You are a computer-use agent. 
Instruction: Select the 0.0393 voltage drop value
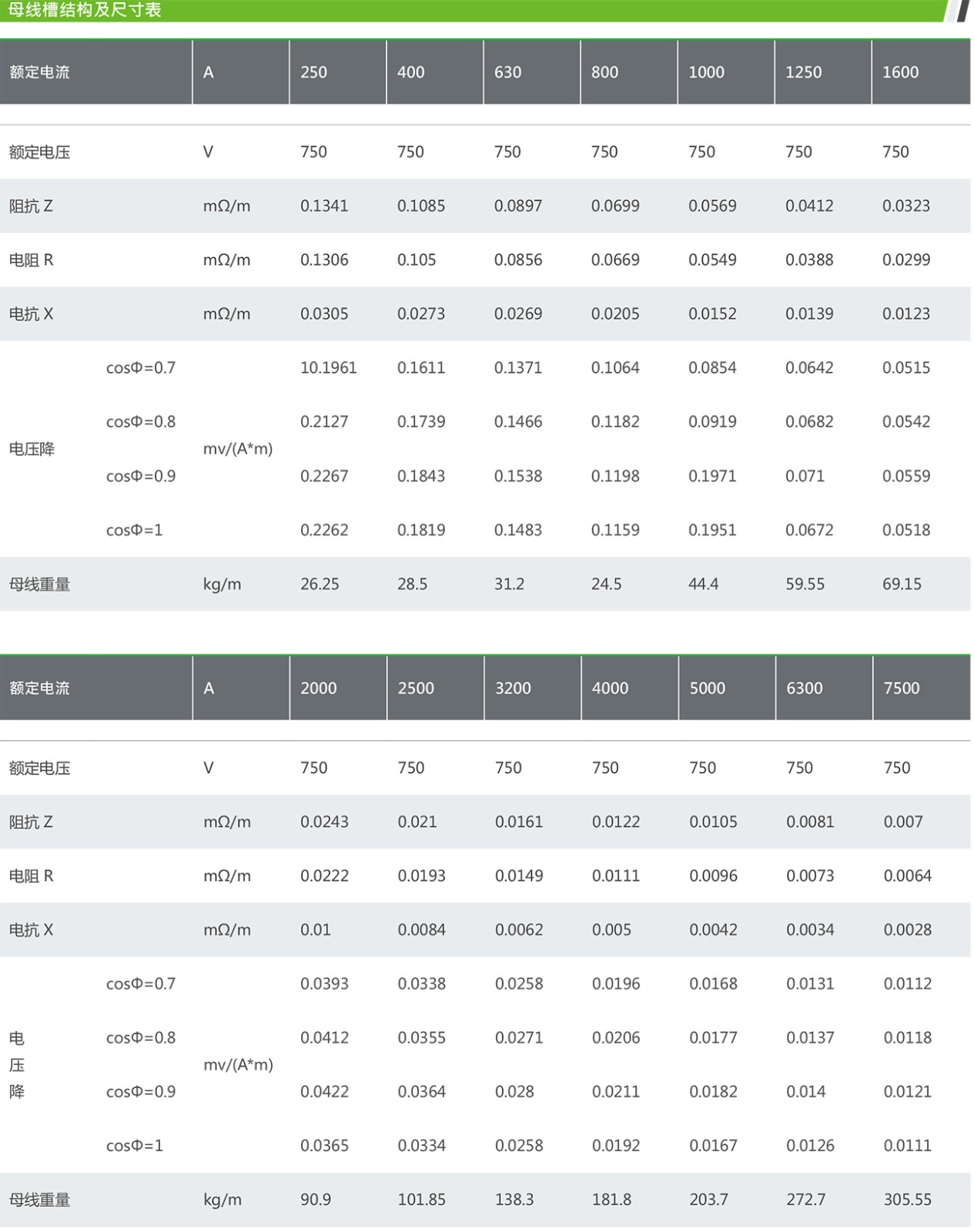click(x=324, y=984)
